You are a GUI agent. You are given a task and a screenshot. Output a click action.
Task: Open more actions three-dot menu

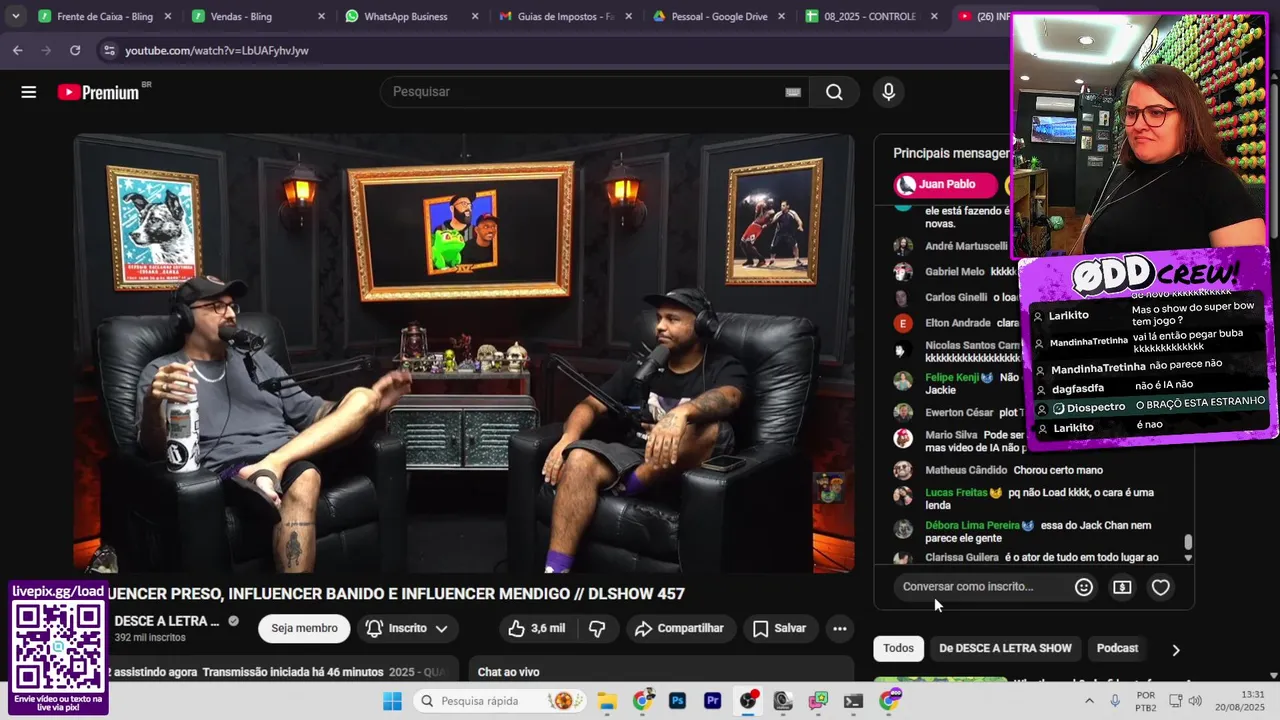click(840, 628)
